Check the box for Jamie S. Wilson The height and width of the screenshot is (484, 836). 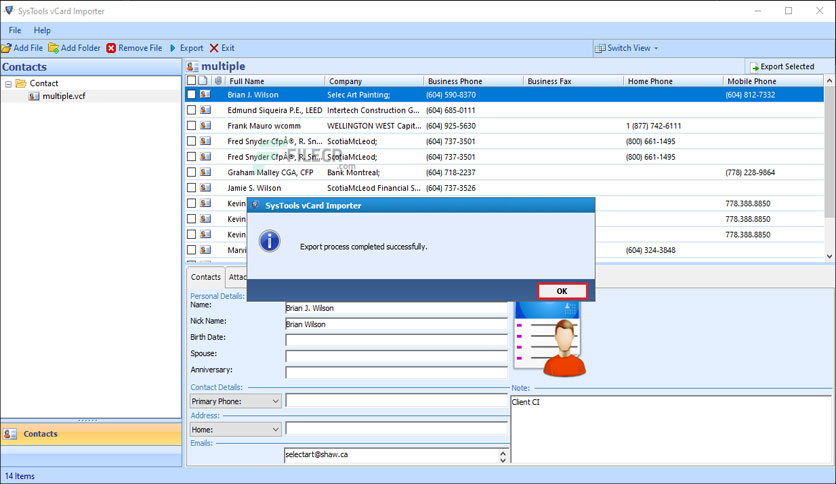191,187
